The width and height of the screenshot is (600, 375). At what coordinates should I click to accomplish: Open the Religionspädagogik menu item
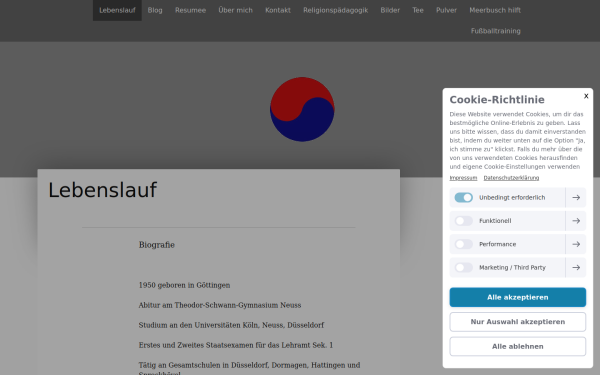coord(336,10)
